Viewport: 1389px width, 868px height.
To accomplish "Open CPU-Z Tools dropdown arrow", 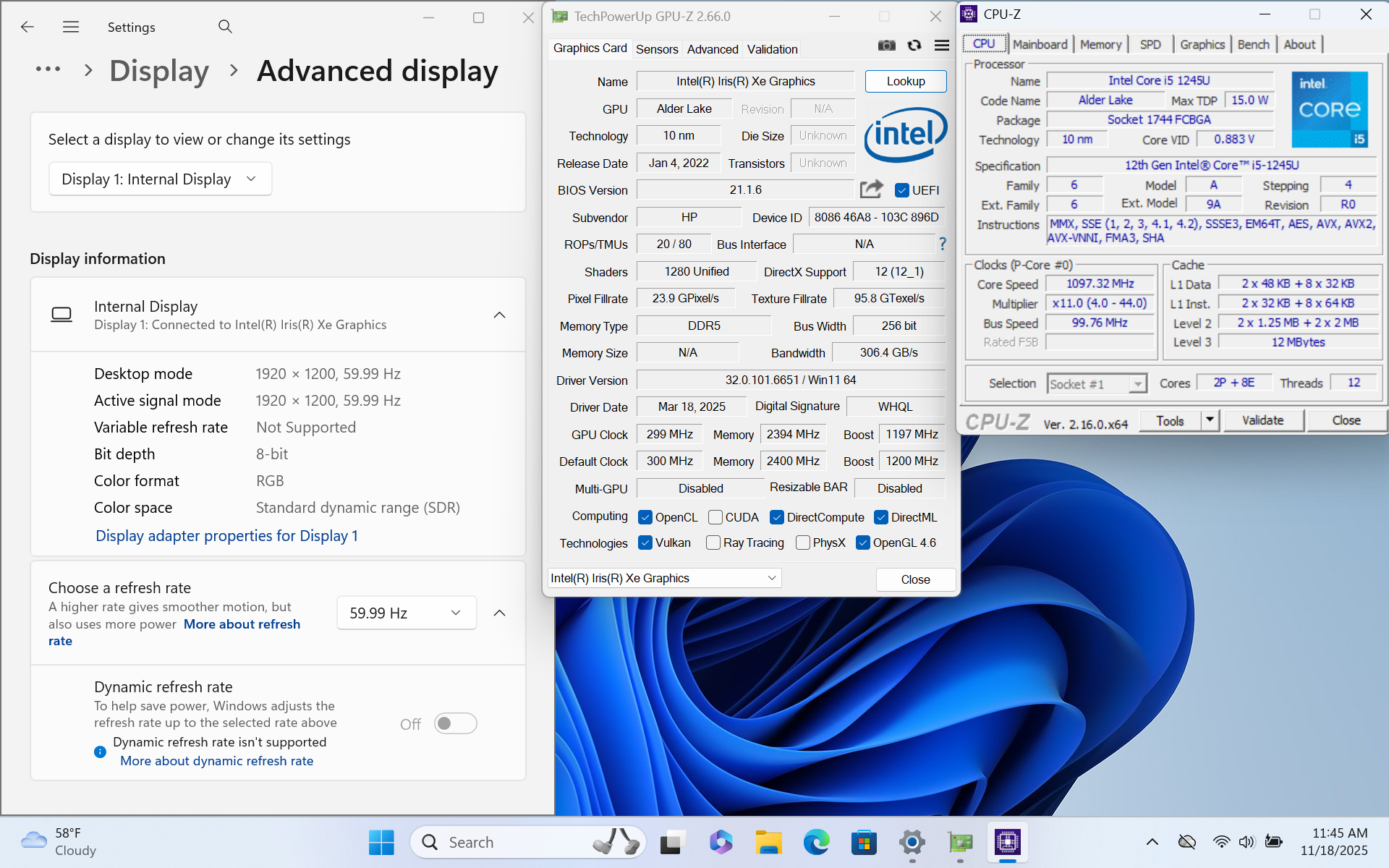I will coord(1210,420).
